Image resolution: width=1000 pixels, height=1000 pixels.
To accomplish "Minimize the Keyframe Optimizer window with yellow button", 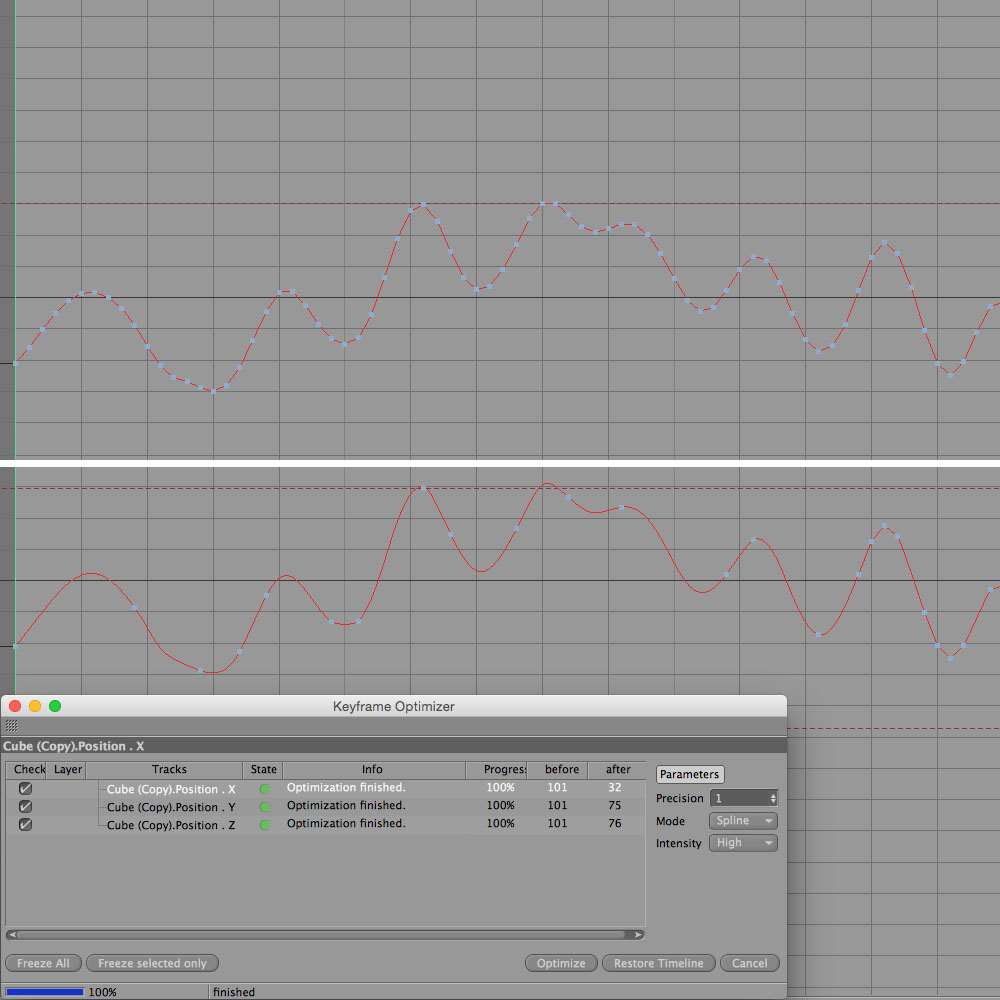I will pyautogui.click(x=35, y=706).
